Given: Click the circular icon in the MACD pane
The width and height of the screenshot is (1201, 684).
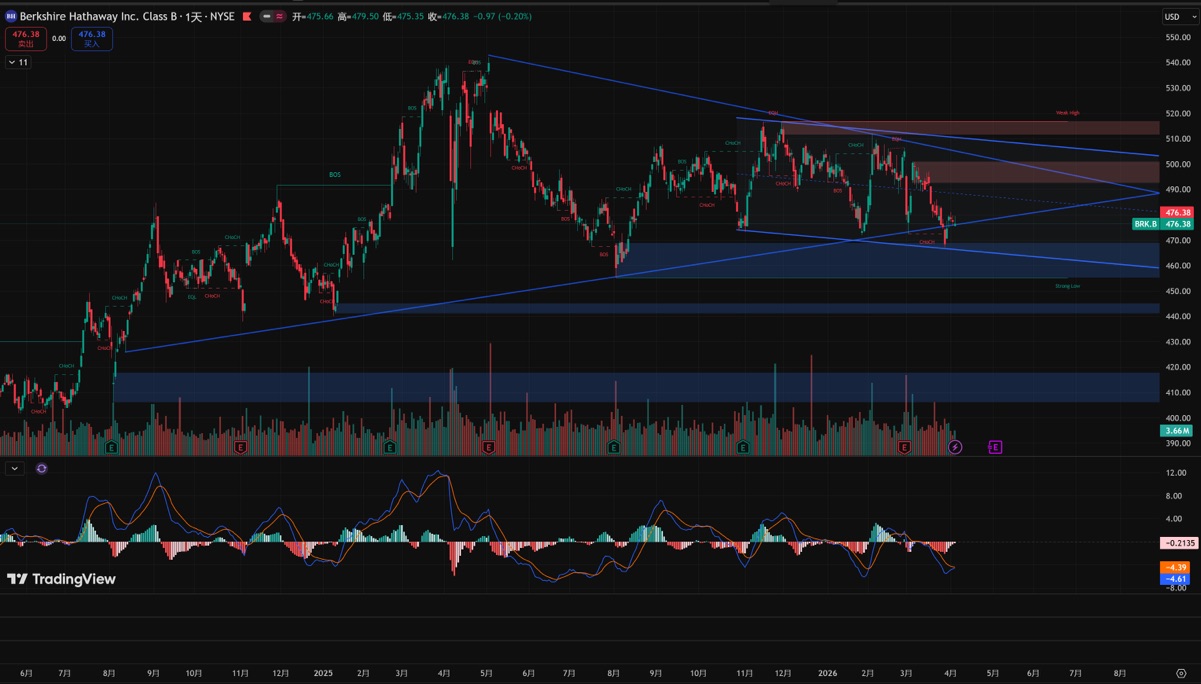Looking at the screenshot, I should (41, 468).
